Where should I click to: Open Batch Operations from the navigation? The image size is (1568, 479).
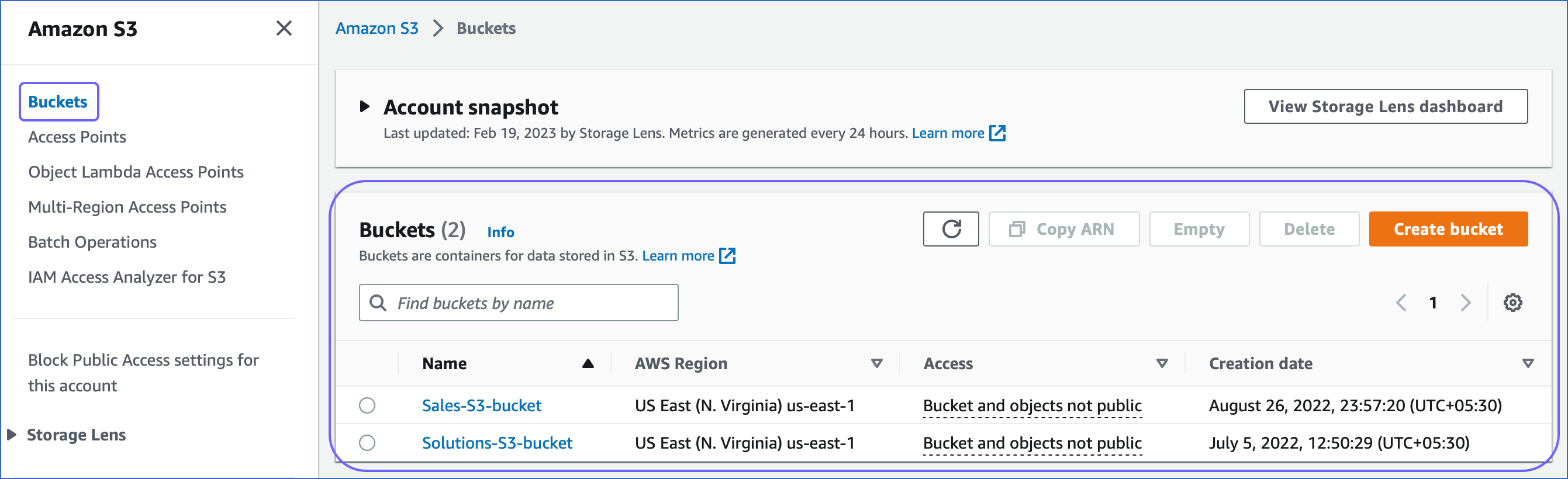[x=92, y=241]
